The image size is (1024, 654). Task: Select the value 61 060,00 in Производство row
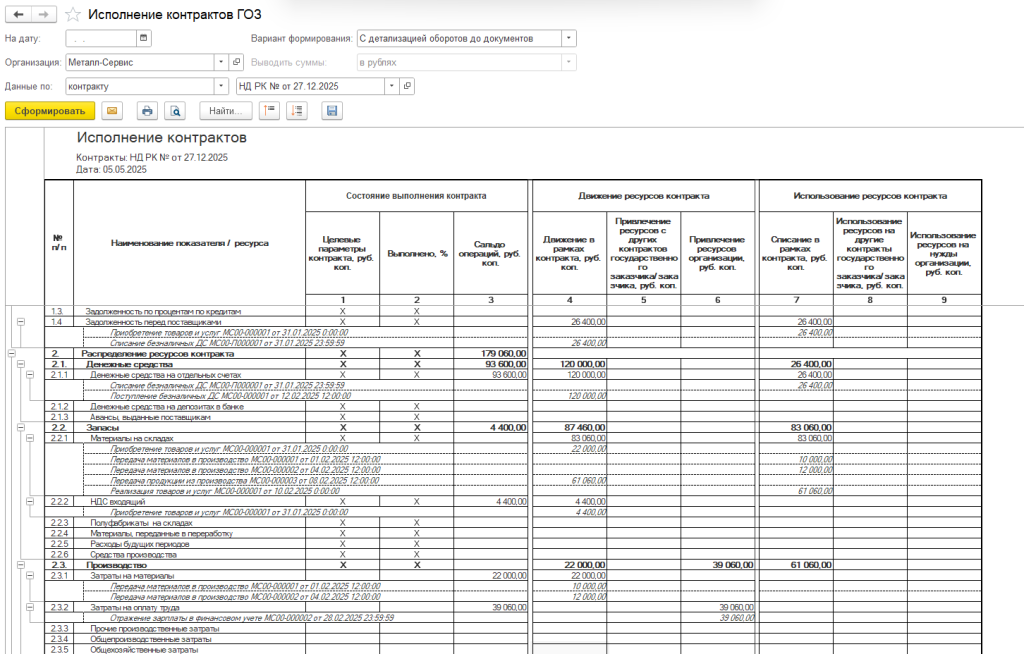pyautogui.click(x=811, y=565)
